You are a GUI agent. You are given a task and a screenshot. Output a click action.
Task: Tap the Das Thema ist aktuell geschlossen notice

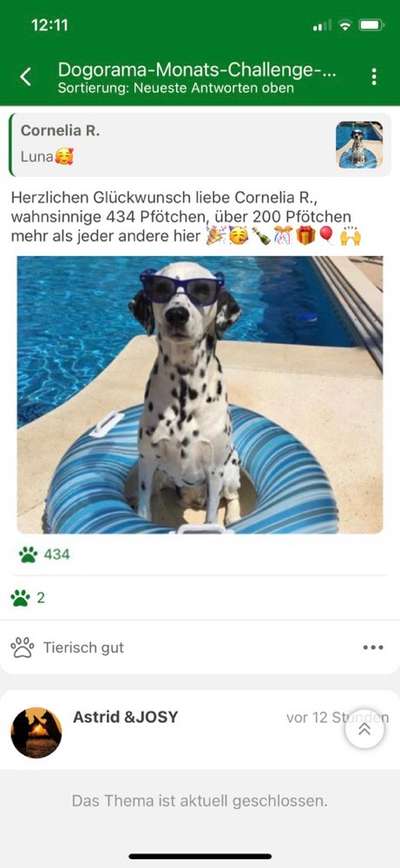pos(200,801)
